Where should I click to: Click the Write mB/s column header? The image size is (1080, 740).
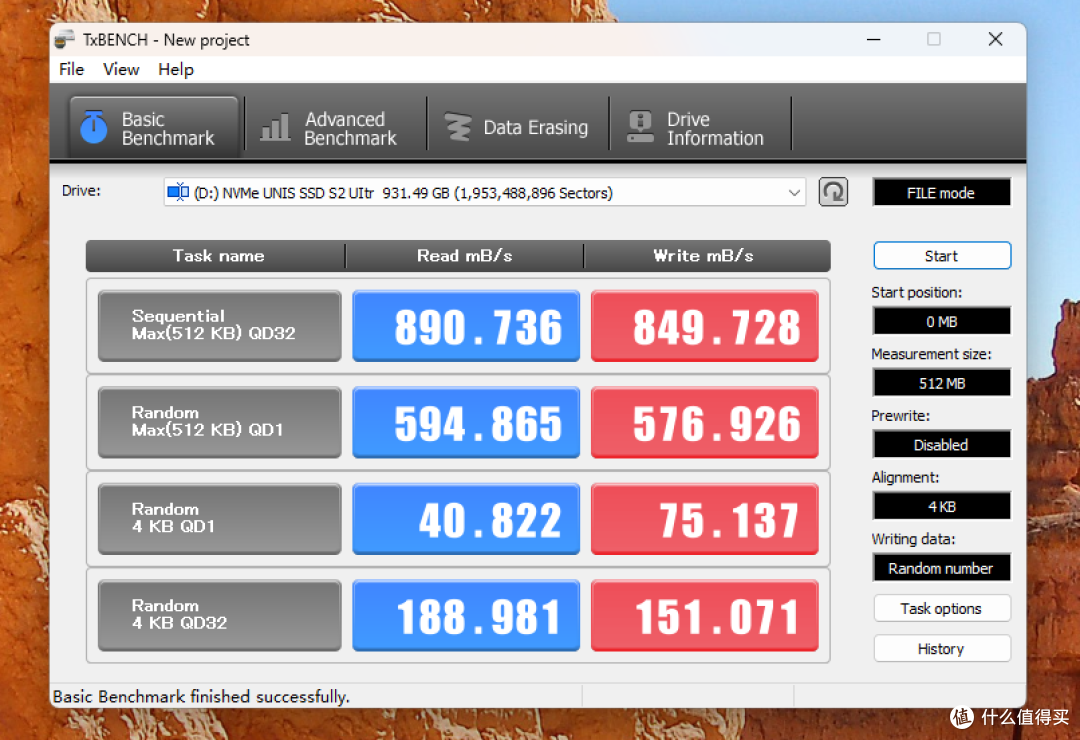pyautogui.click(x=706, y=256)
